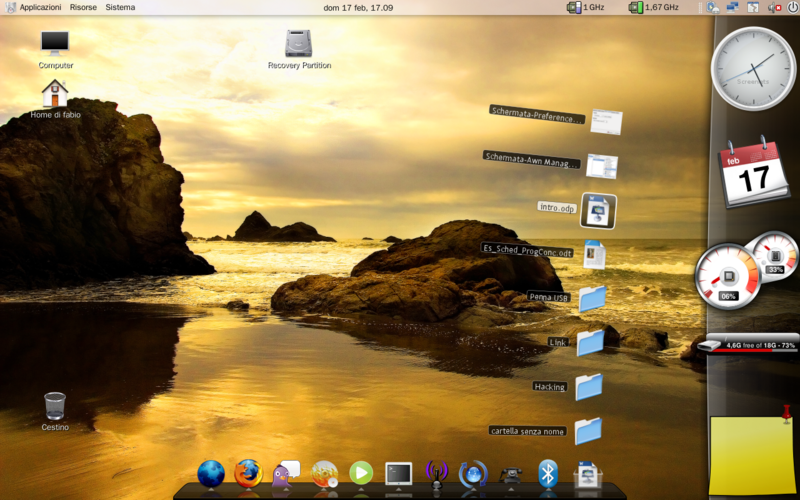Open the black telephone dock icon
Viewport: 800px width, 500px height.
[x=512, y=474]
